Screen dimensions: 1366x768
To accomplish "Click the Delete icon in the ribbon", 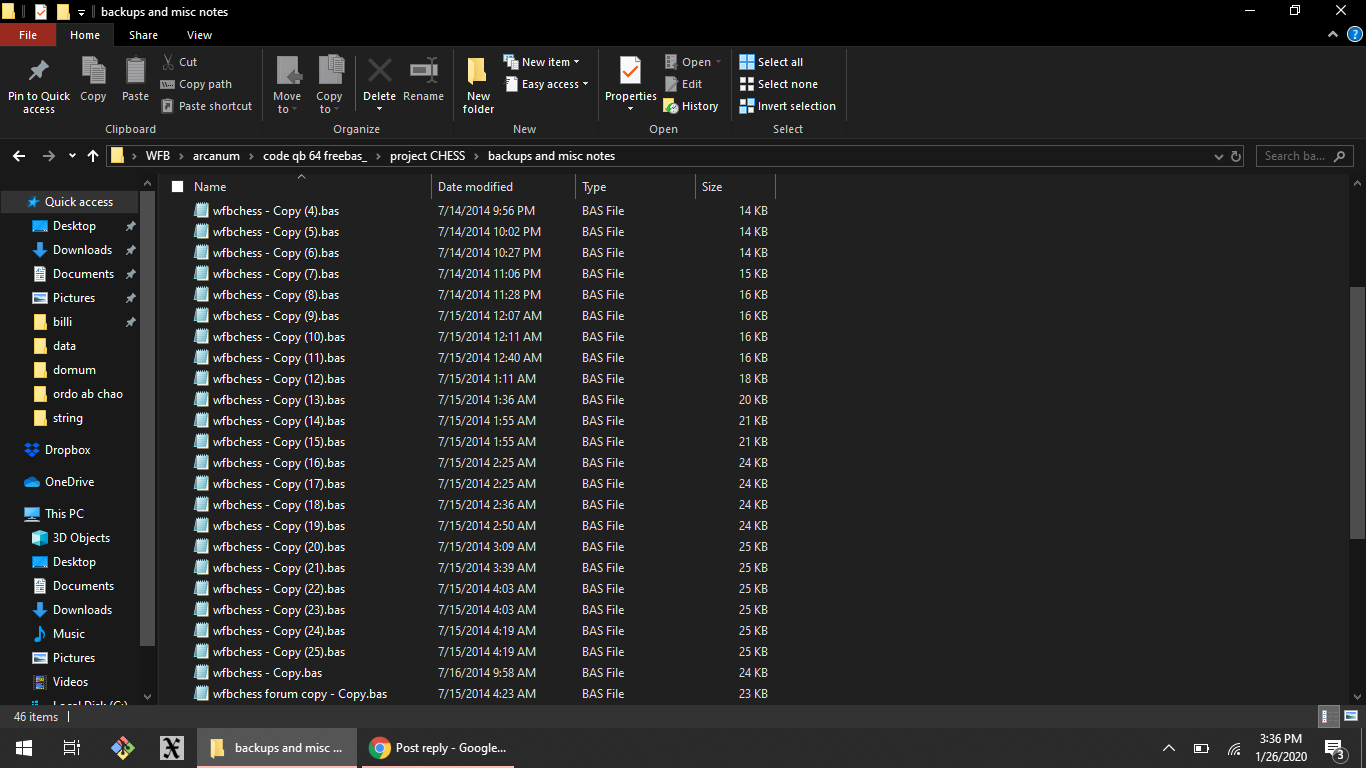I will (379, 72).
